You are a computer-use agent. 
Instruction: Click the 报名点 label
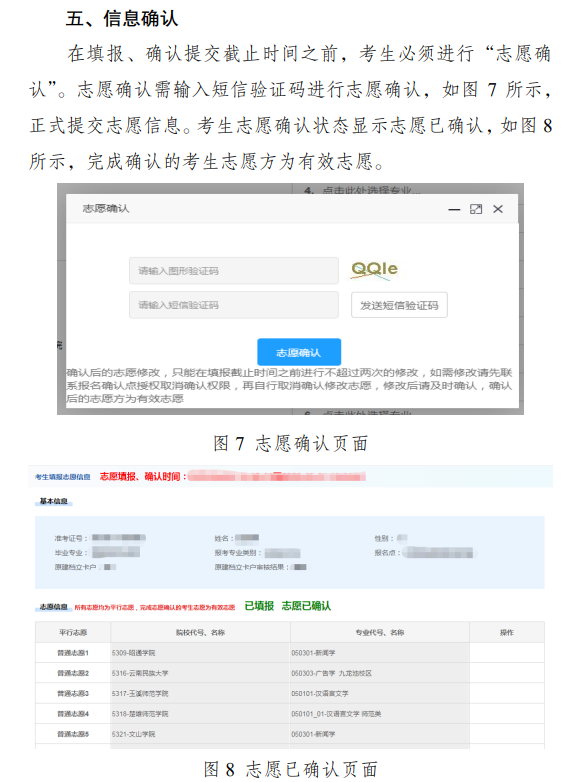click(388, 553)
